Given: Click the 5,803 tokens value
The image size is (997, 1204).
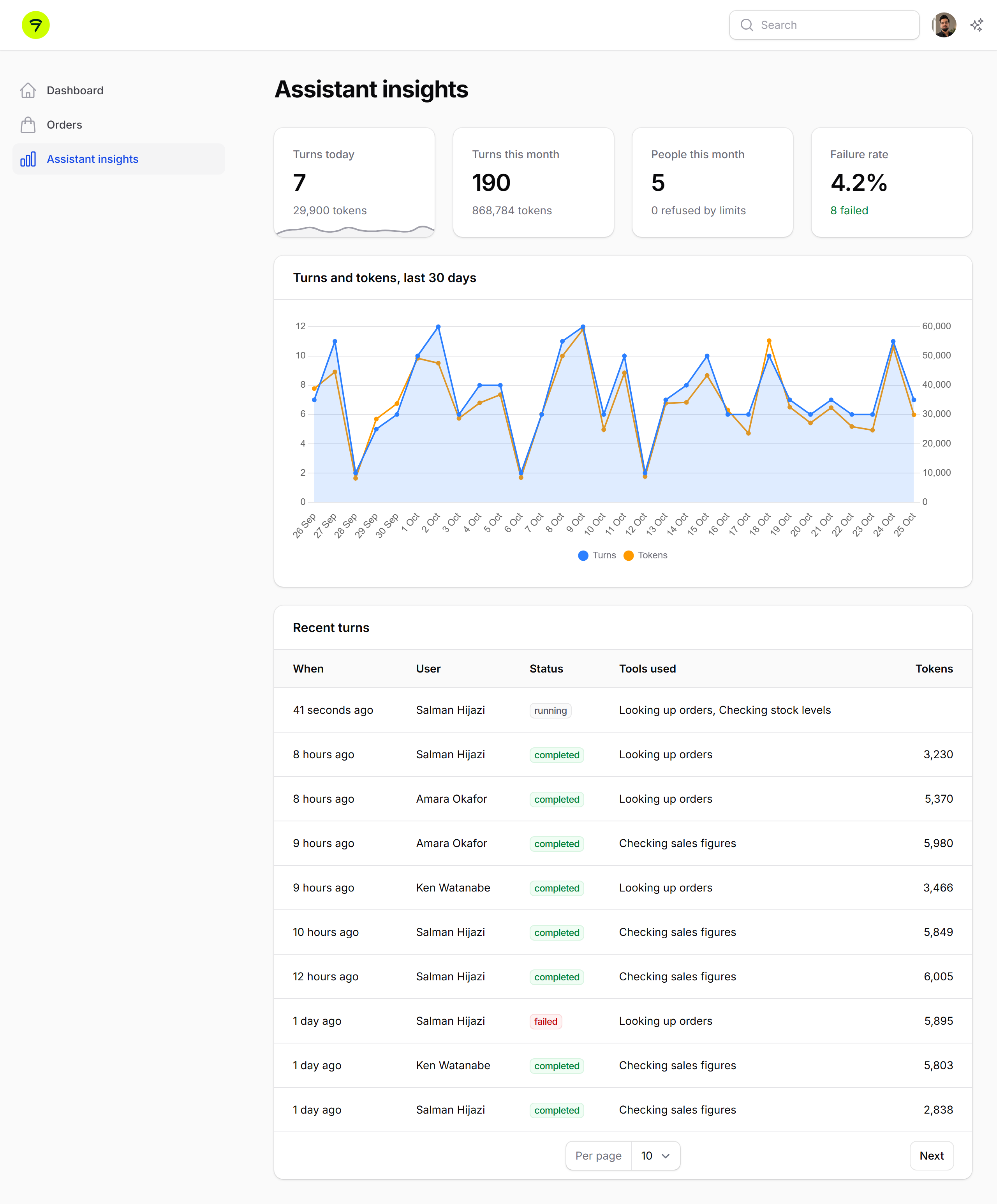Looking at the screenshot, I should (938, 1066).
